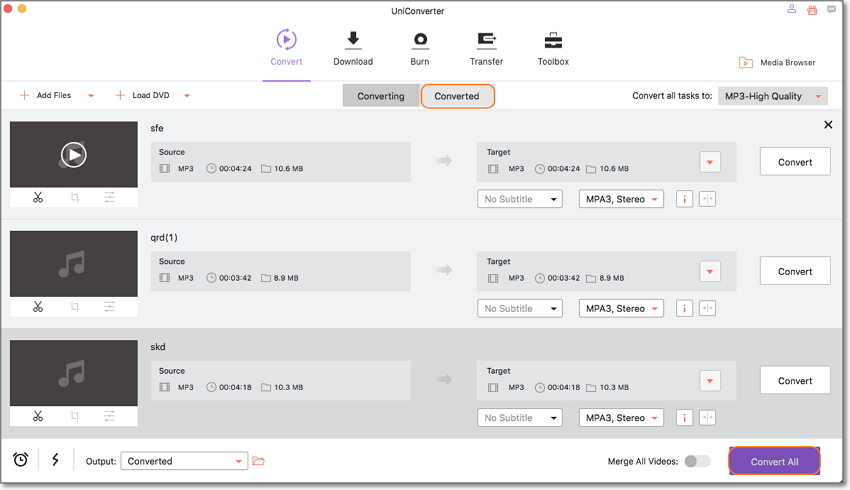Click the split icon for qrd(1)
Viewport: 850px width, 490px height.
[707, 308]
